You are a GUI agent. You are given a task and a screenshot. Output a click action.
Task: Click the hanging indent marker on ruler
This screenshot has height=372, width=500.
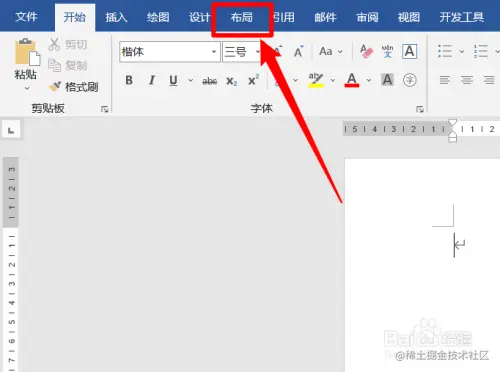coord(452,134)
